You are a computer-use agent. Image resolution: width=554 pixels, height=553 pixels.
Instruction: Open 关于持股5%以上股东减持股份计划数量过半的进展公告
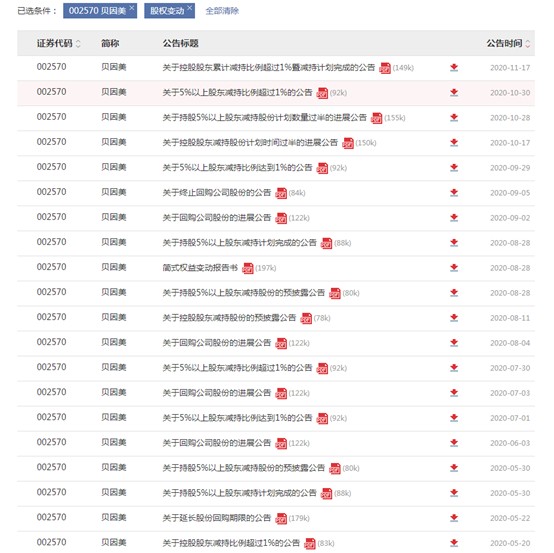tap(265, 118)
